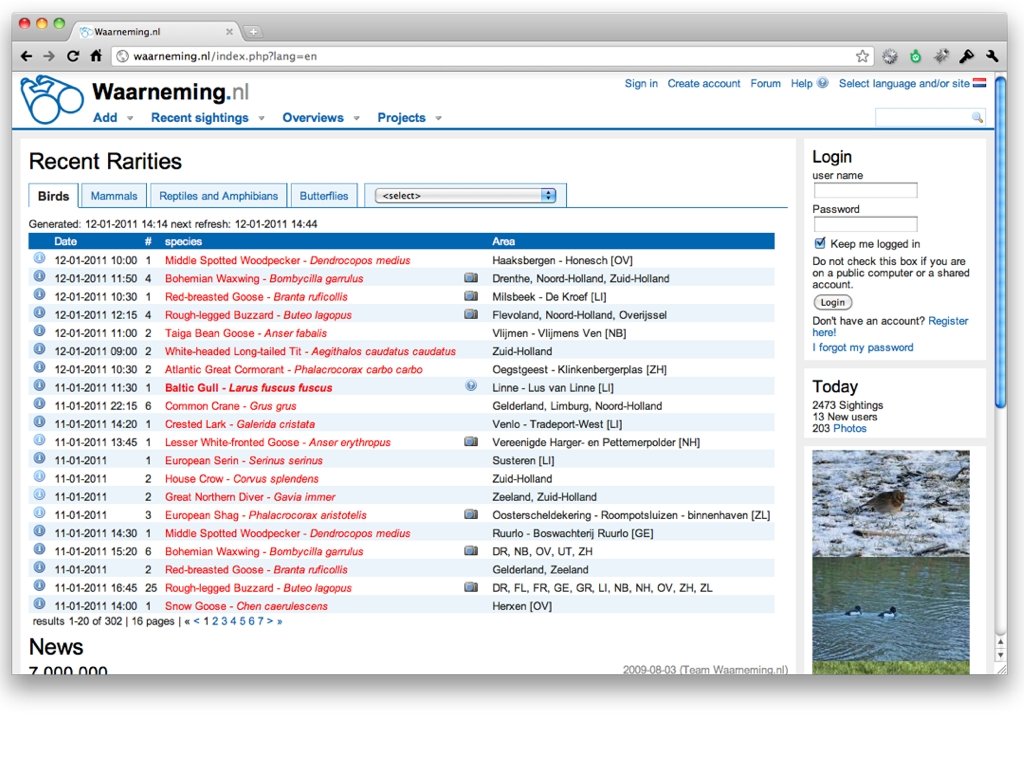Bookmark page with the star icon
This screenshot has width=1024, height=768.
[x=862, y=56]
